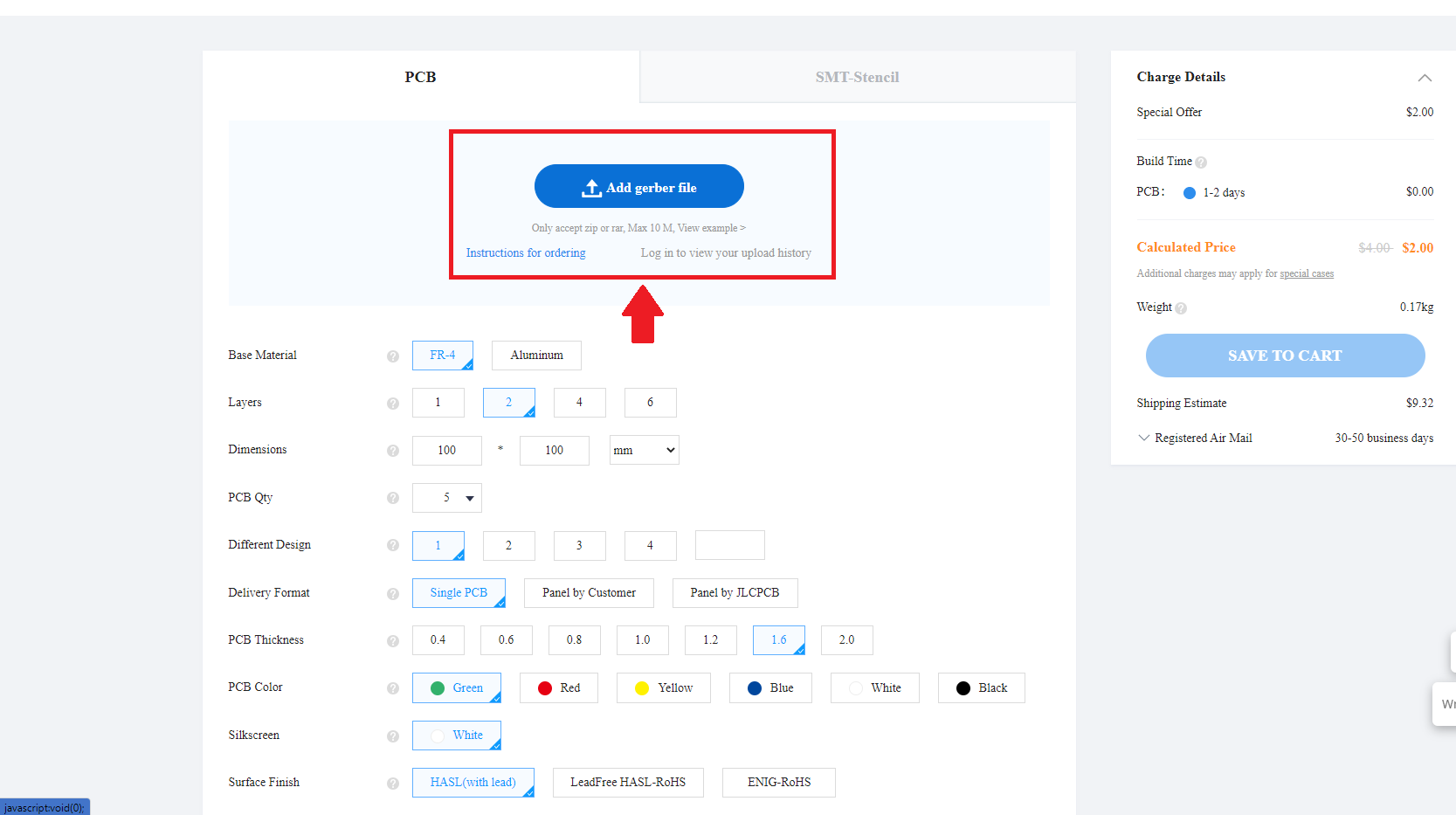The height and width of the screenshot is (815, 1456).
Task: Expand Registered Air Mail shipping options
Action: [1143, 438]
